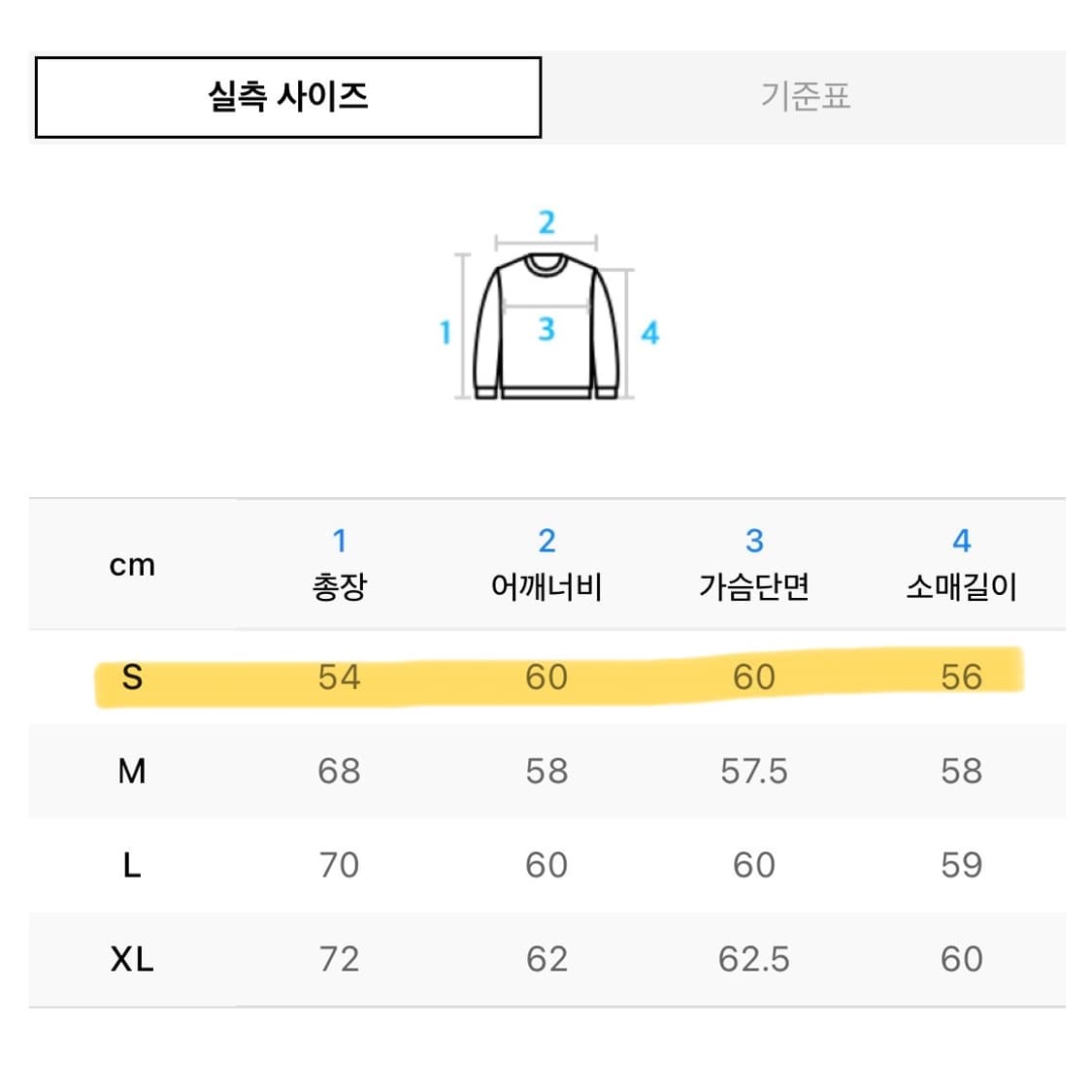
Task: Select the highlighted S size row label
Action: [x=132, y=677]
